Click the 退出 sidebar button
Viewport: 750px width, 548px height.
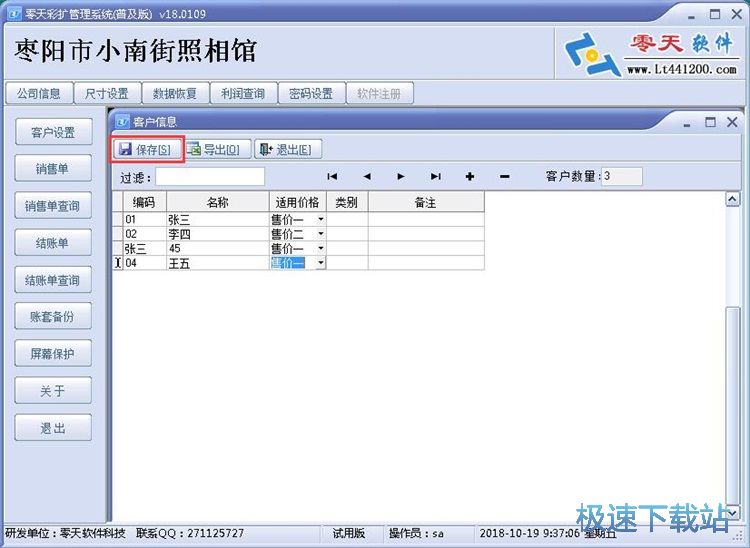[x=53, y=427]
